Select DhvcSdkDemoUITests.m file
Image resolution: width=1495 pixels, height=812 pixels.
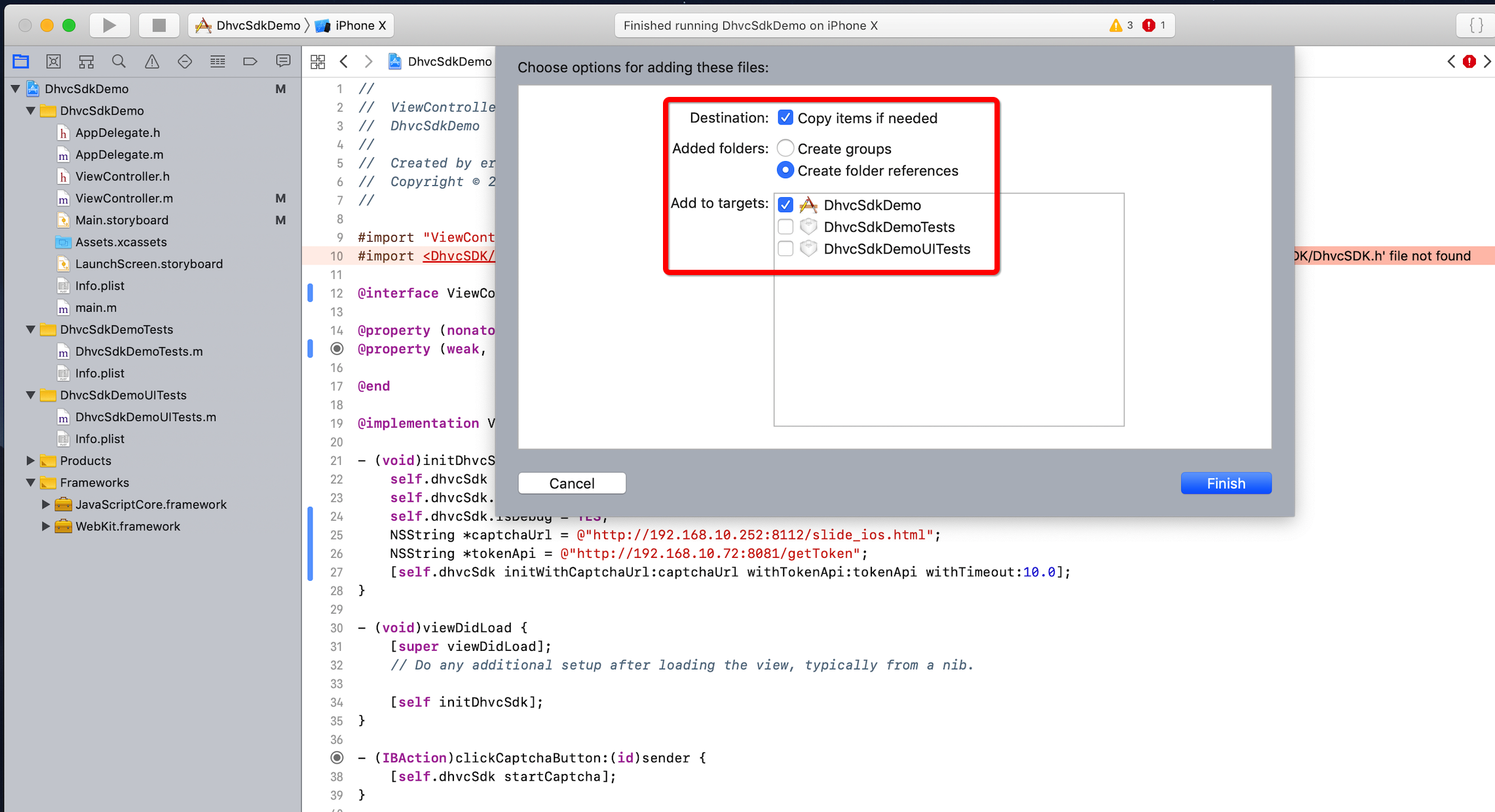coord(145,417)
